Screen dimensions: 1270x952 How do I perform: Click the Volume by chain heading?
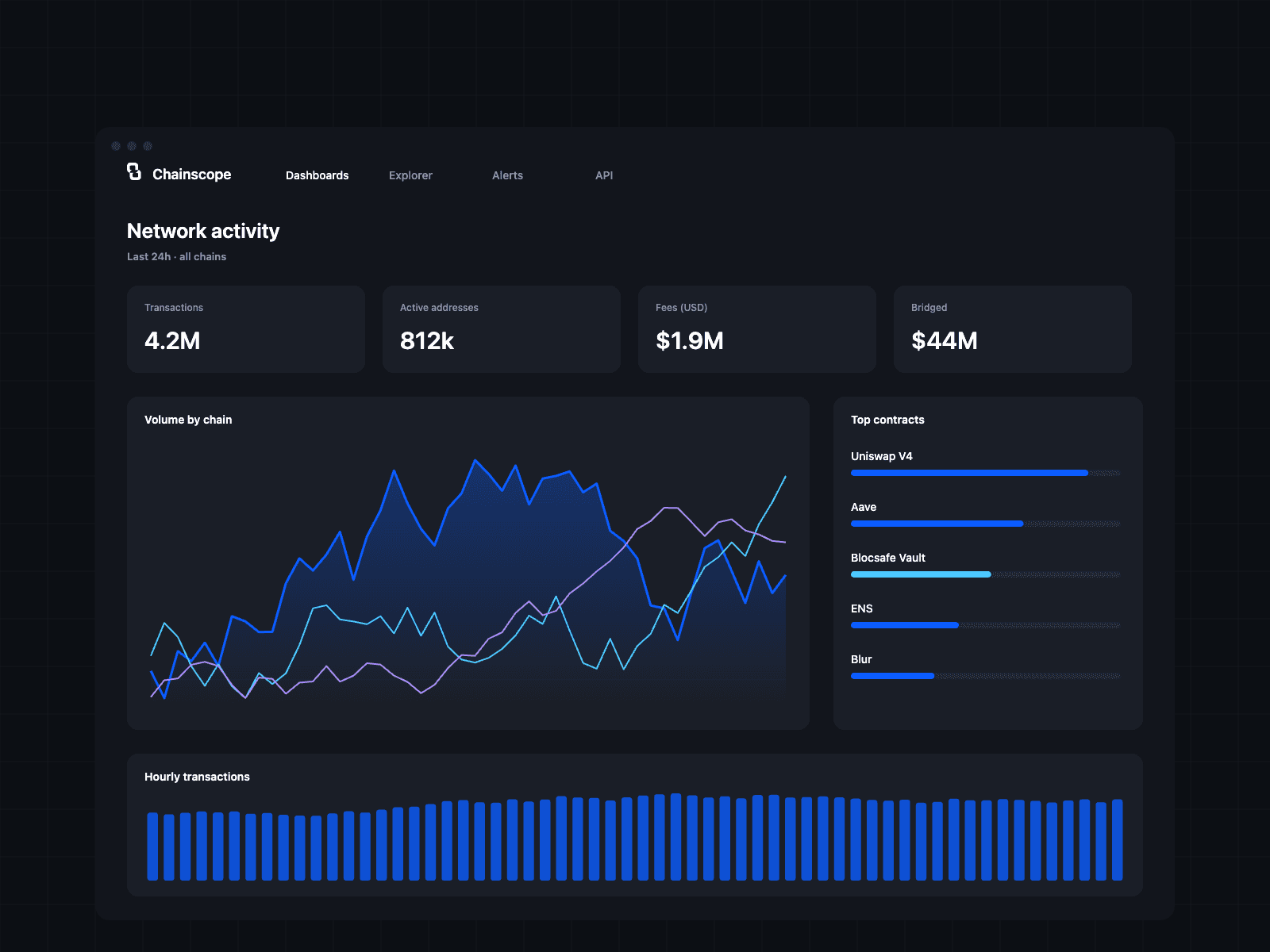point(188,420)
